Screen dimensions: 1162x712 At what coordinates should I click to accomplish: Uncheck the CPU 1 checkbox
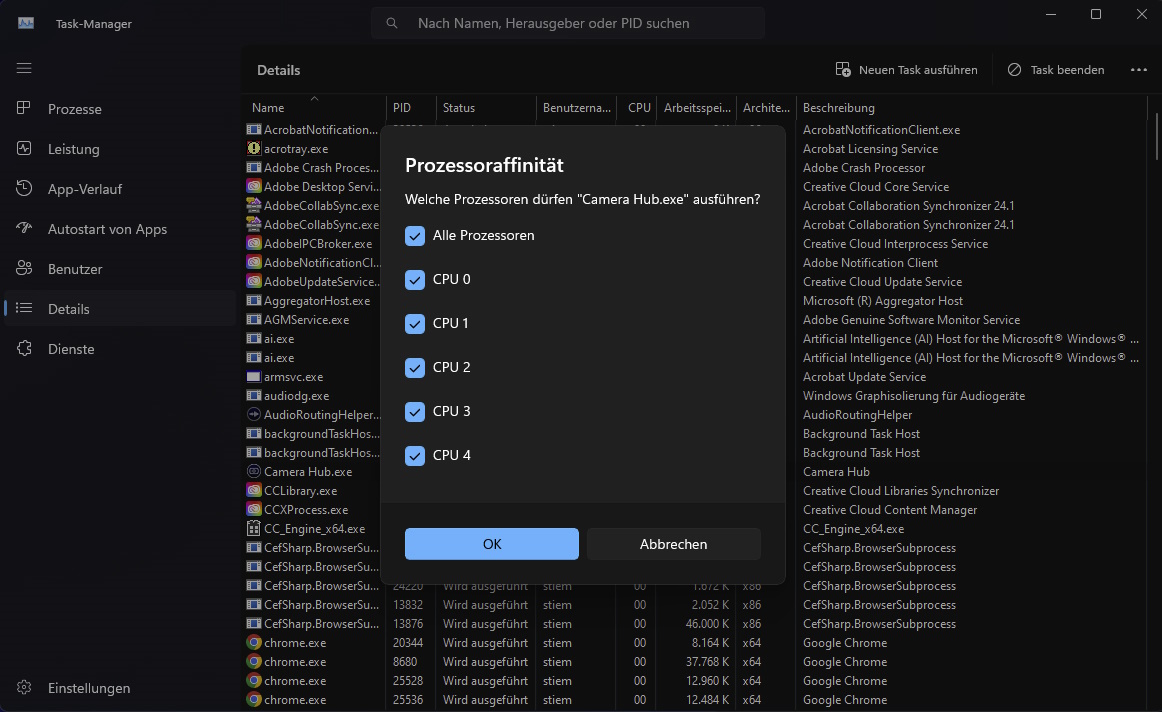pos(415,323)
